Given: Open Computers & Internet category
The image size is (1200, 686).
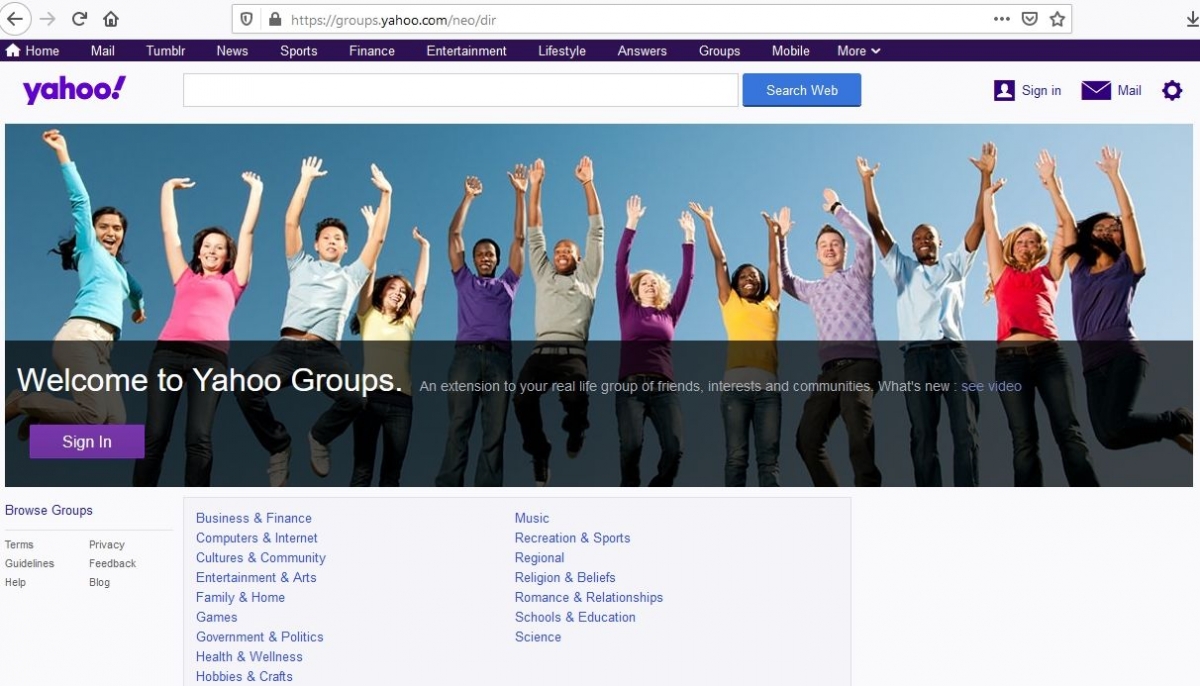Looking at the screenshot, I should click(257, 538).
